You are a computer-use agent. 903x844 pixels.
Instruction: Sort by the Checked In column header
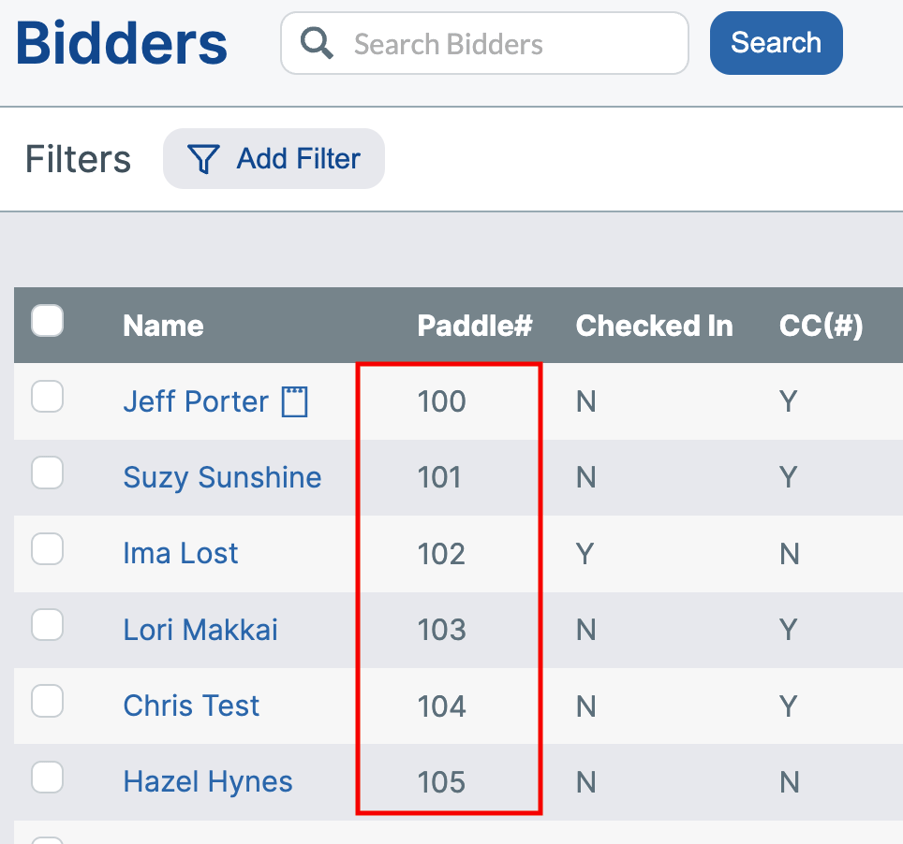654,326
